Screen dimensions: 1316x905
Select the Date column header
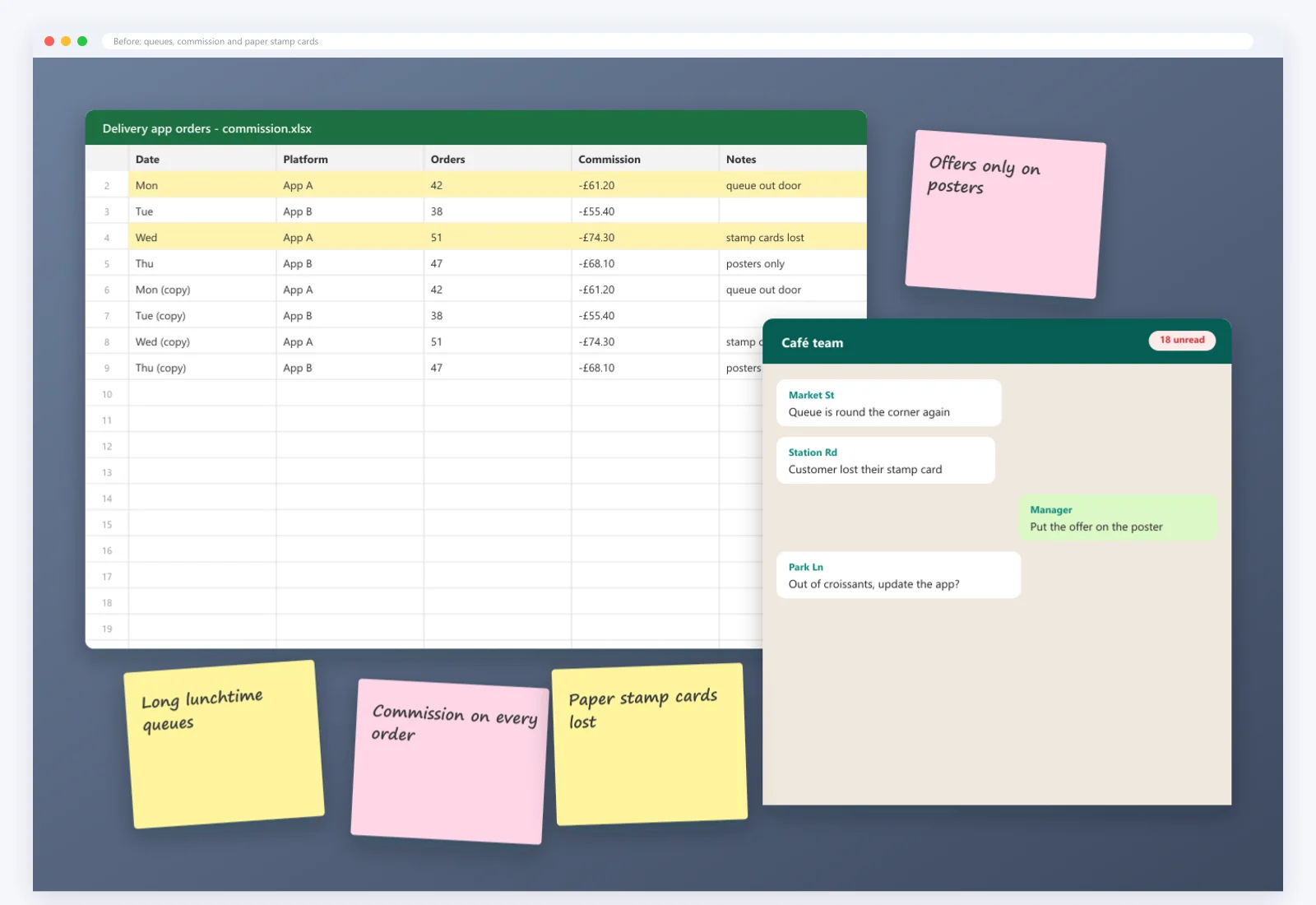202,159
